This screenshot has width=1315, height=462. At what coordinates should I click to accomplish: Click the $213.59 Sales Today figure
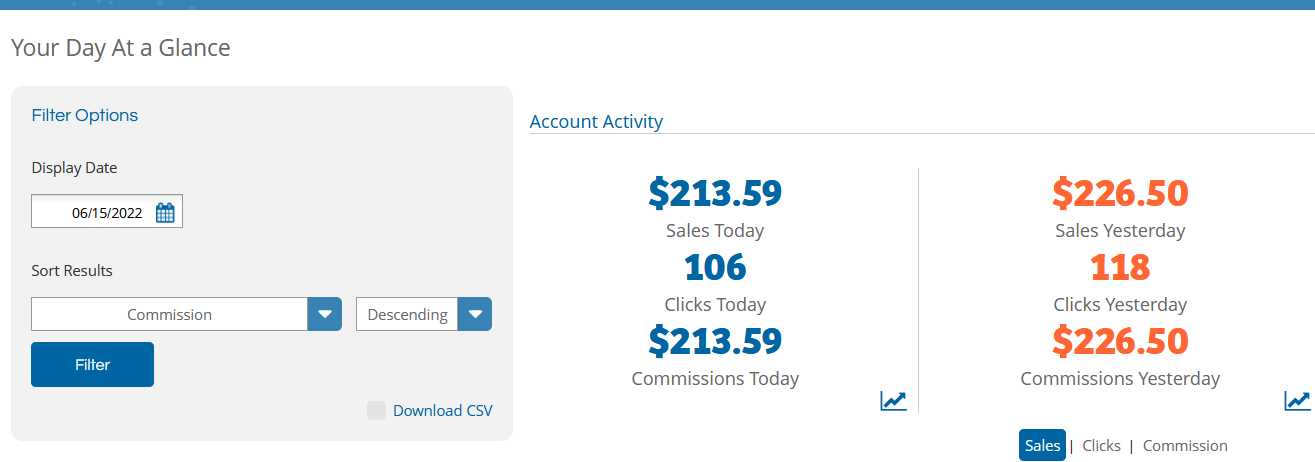point(715,193)
